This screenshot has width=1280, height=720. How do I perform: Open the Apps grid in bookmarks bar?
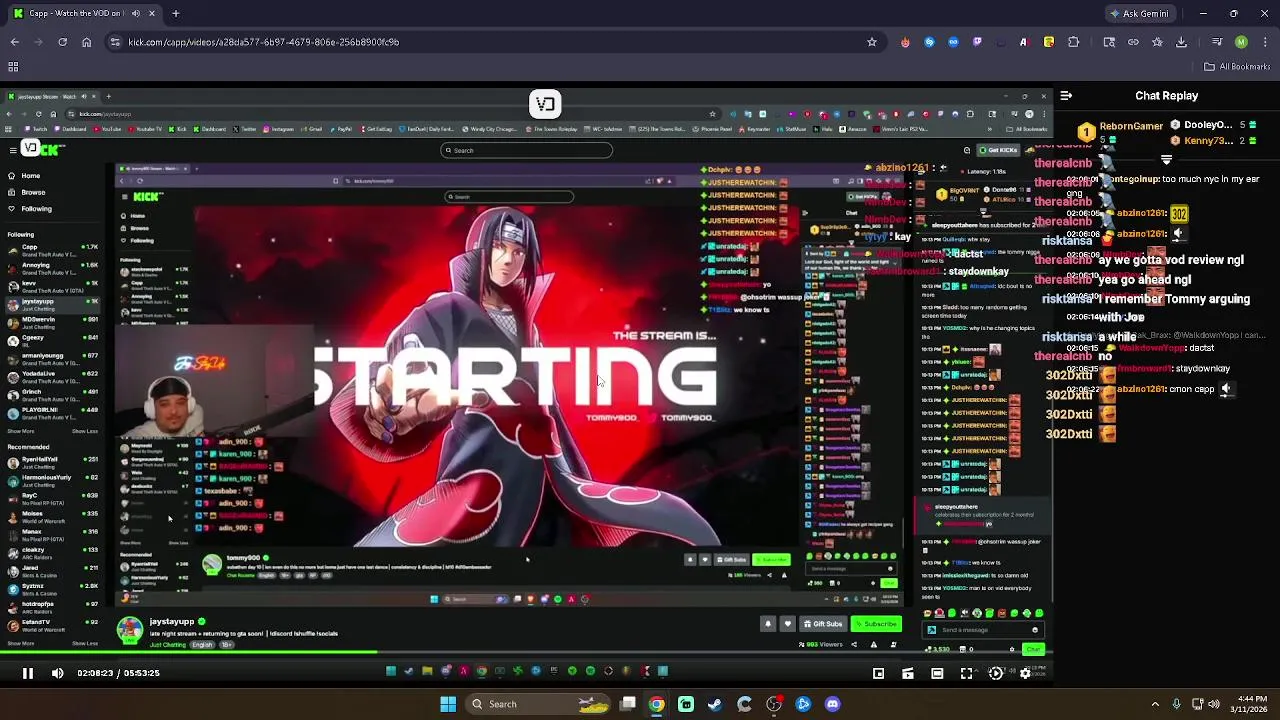(13, 67)
